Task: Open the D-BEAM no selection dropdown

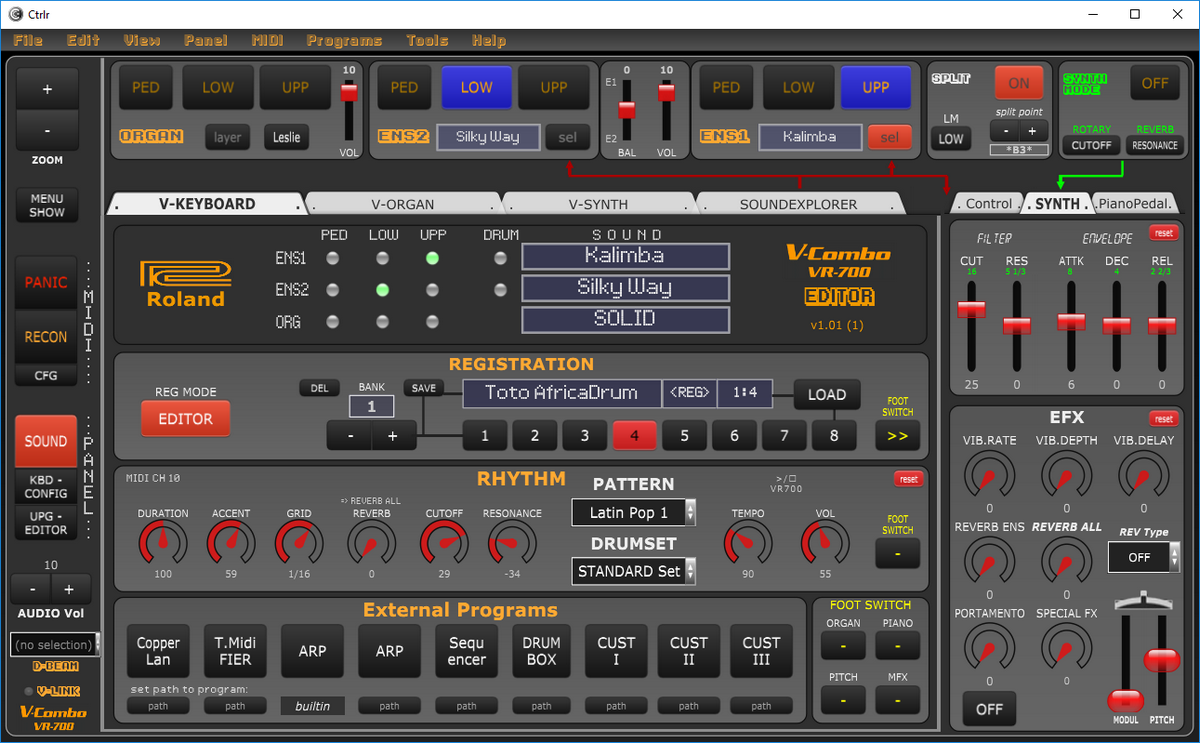Action: pos(55,644)
